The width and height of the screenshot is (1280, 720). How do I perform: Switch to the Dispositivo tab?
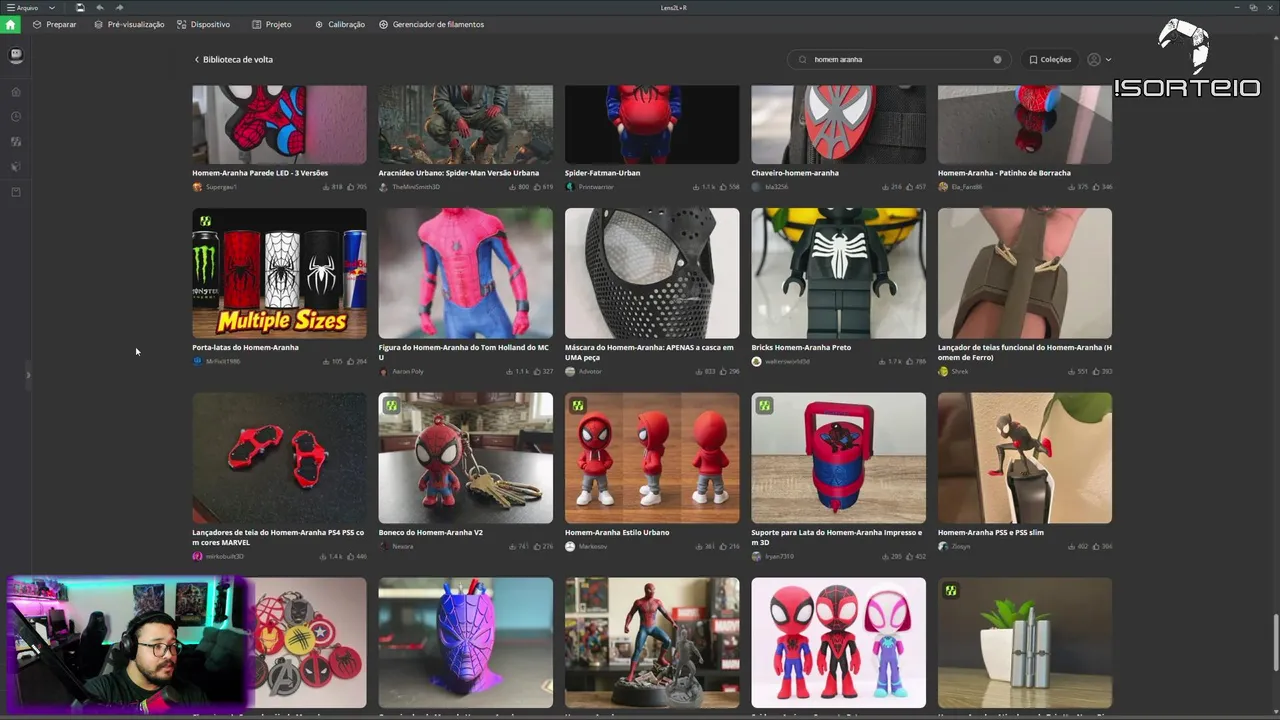tap(203, 24)
